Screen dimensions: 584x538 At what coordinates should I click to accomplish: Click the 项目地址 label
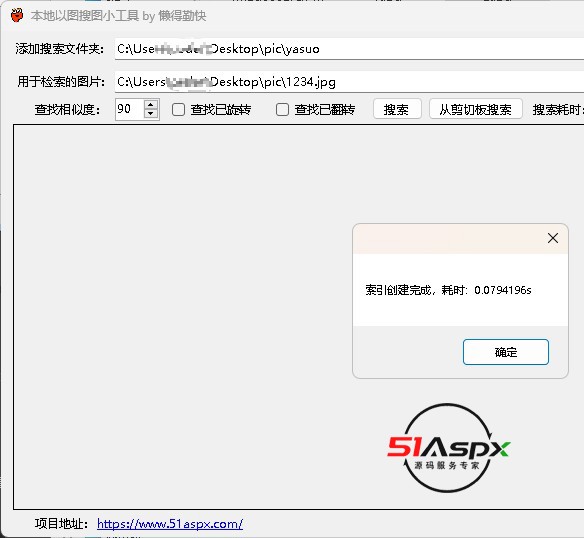[x=61, y=524]
